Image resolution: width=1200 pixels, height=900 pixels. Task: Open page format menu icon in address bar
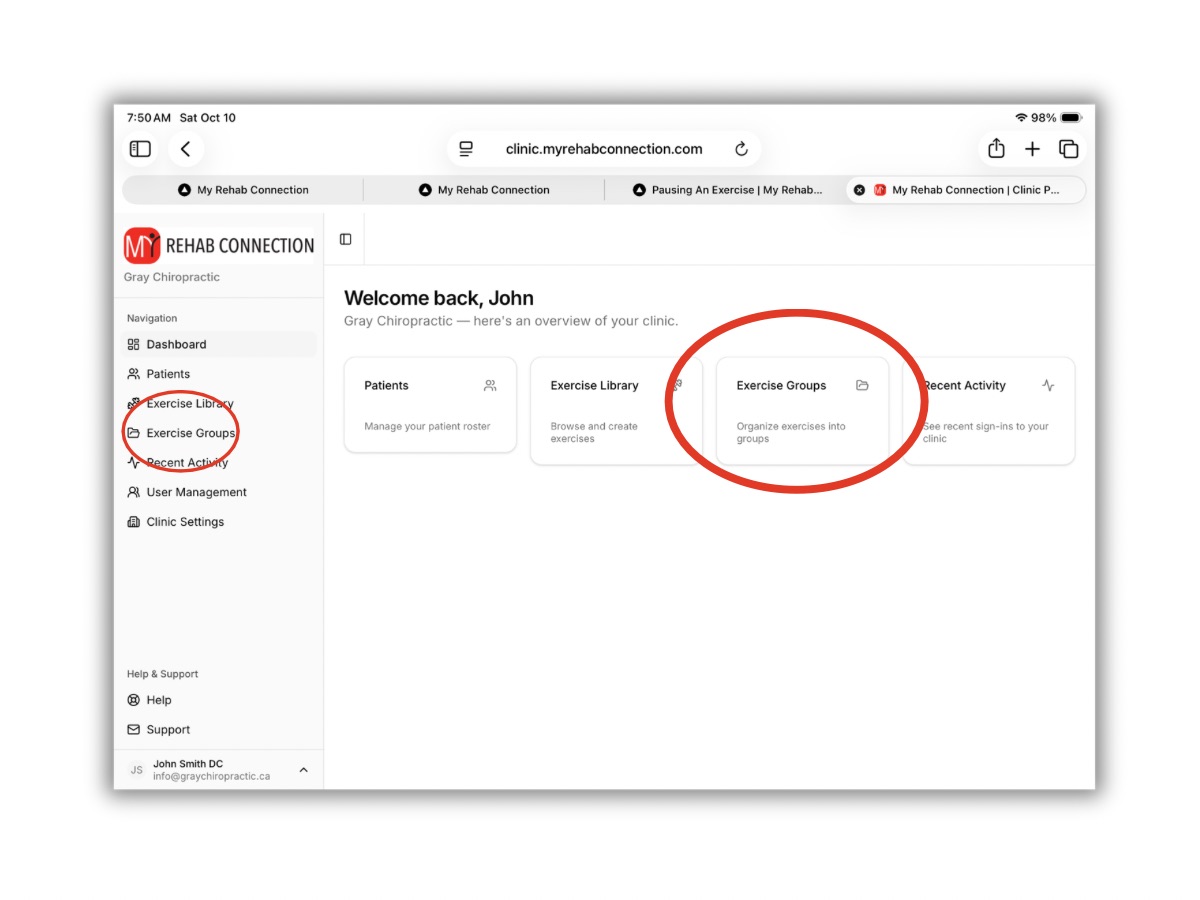pyautogui.click(x=466, y=149)
